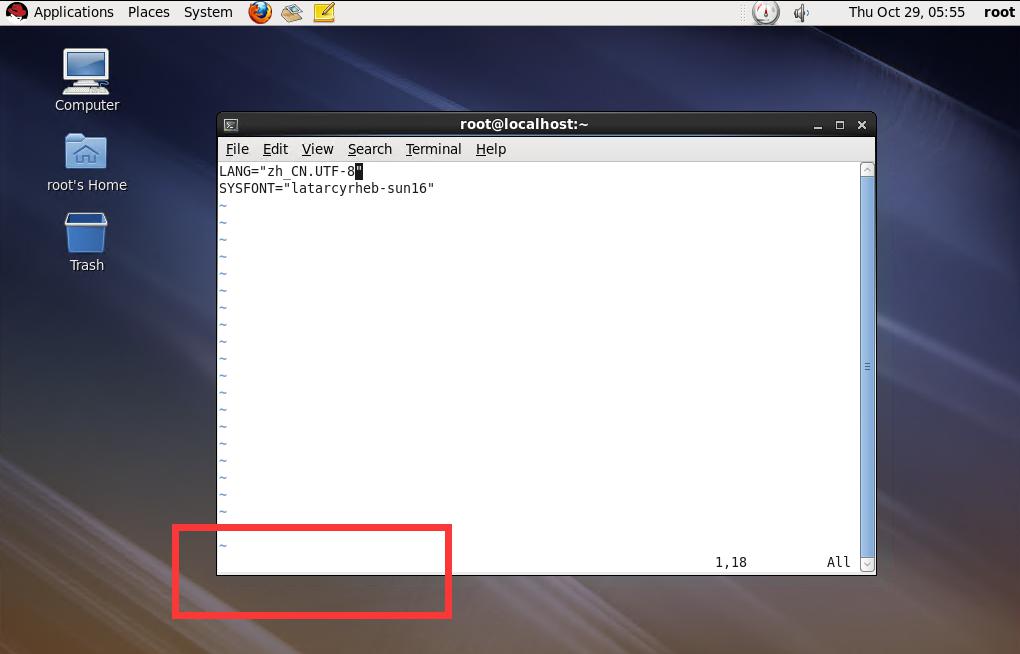This screenshot has height=654, width=1020.
Task: Click the All status text in vim
Action: [839, 562]
